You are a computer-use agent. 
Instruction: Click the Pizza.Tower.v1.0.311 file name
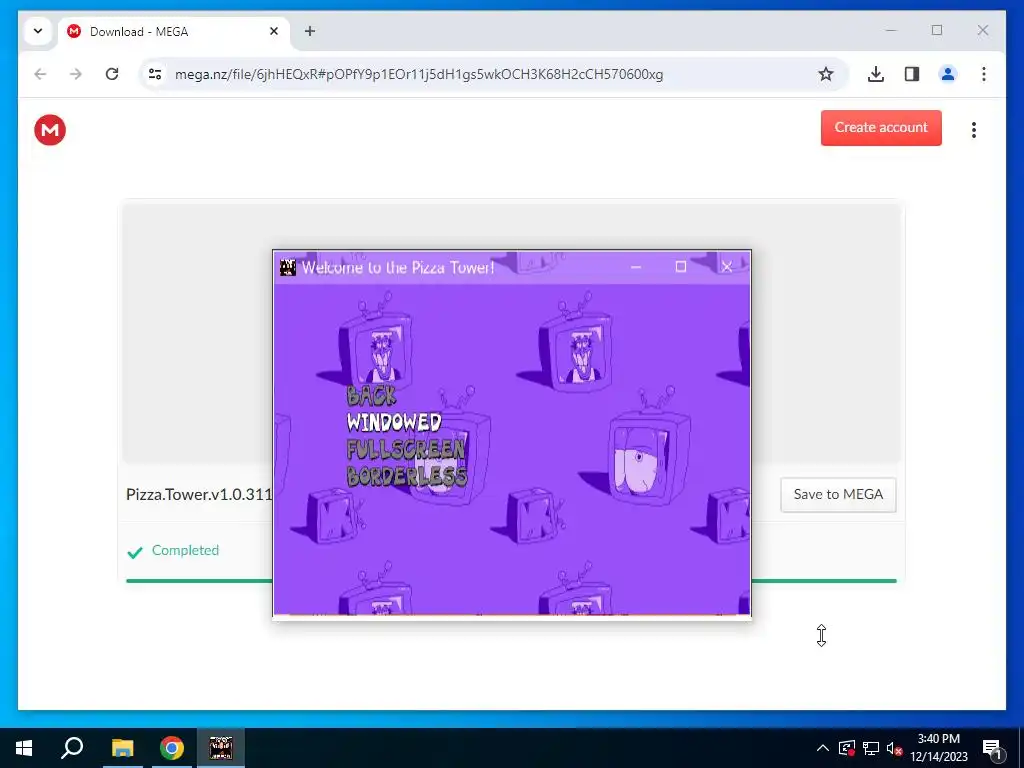point(199,494)
